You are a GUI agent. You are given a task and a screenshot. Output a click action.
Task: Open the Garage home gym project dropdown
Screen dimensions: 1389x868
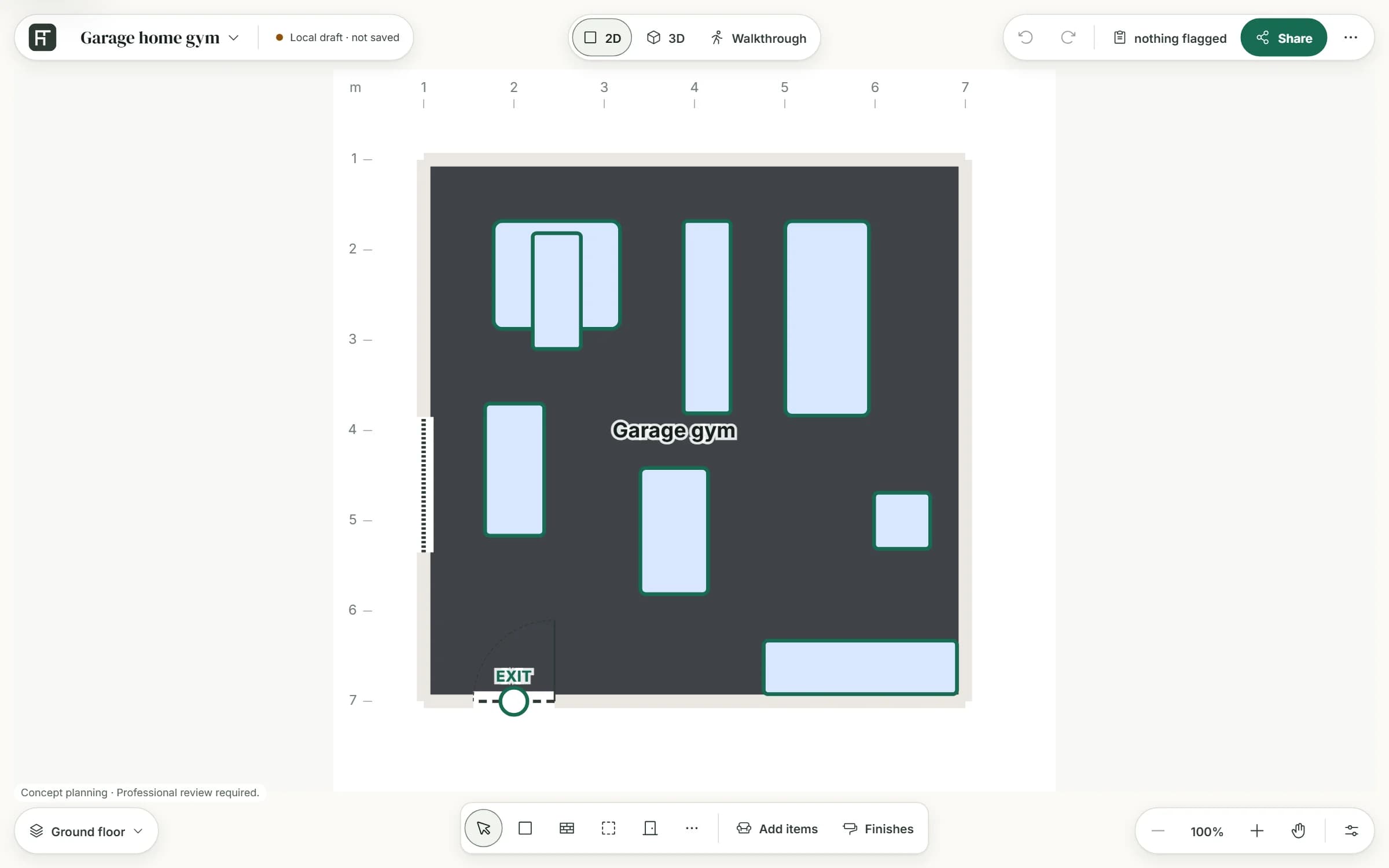(159, 38)
